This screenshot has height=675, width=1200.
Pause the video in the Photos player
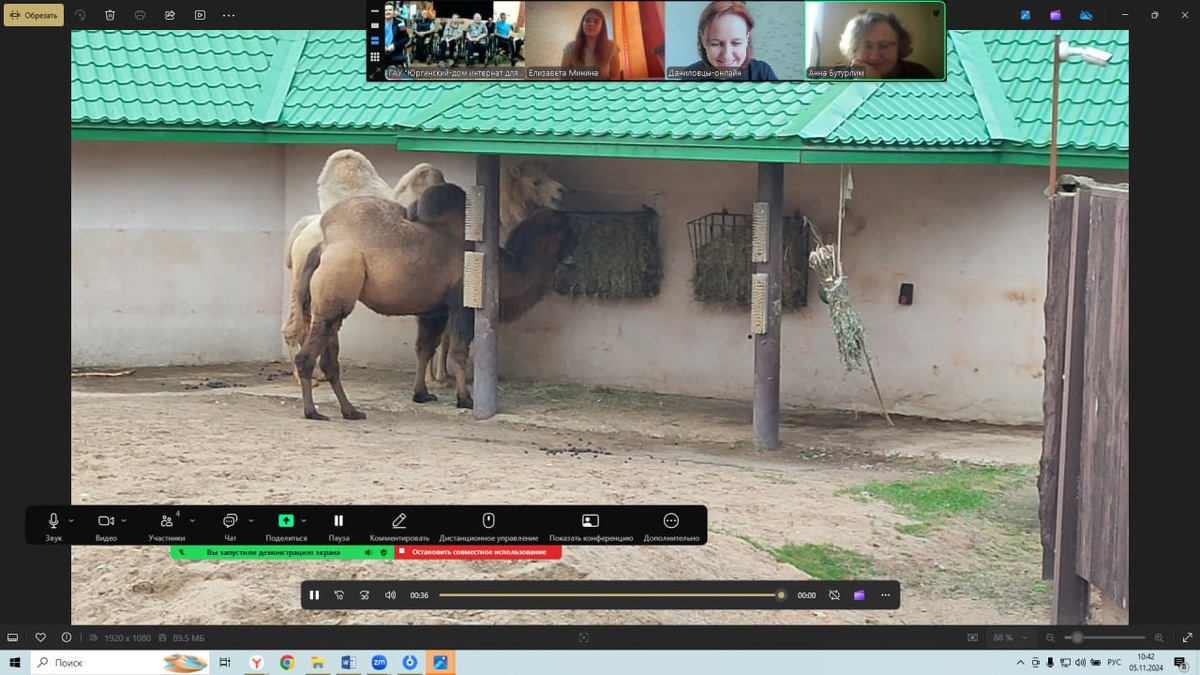314,595
